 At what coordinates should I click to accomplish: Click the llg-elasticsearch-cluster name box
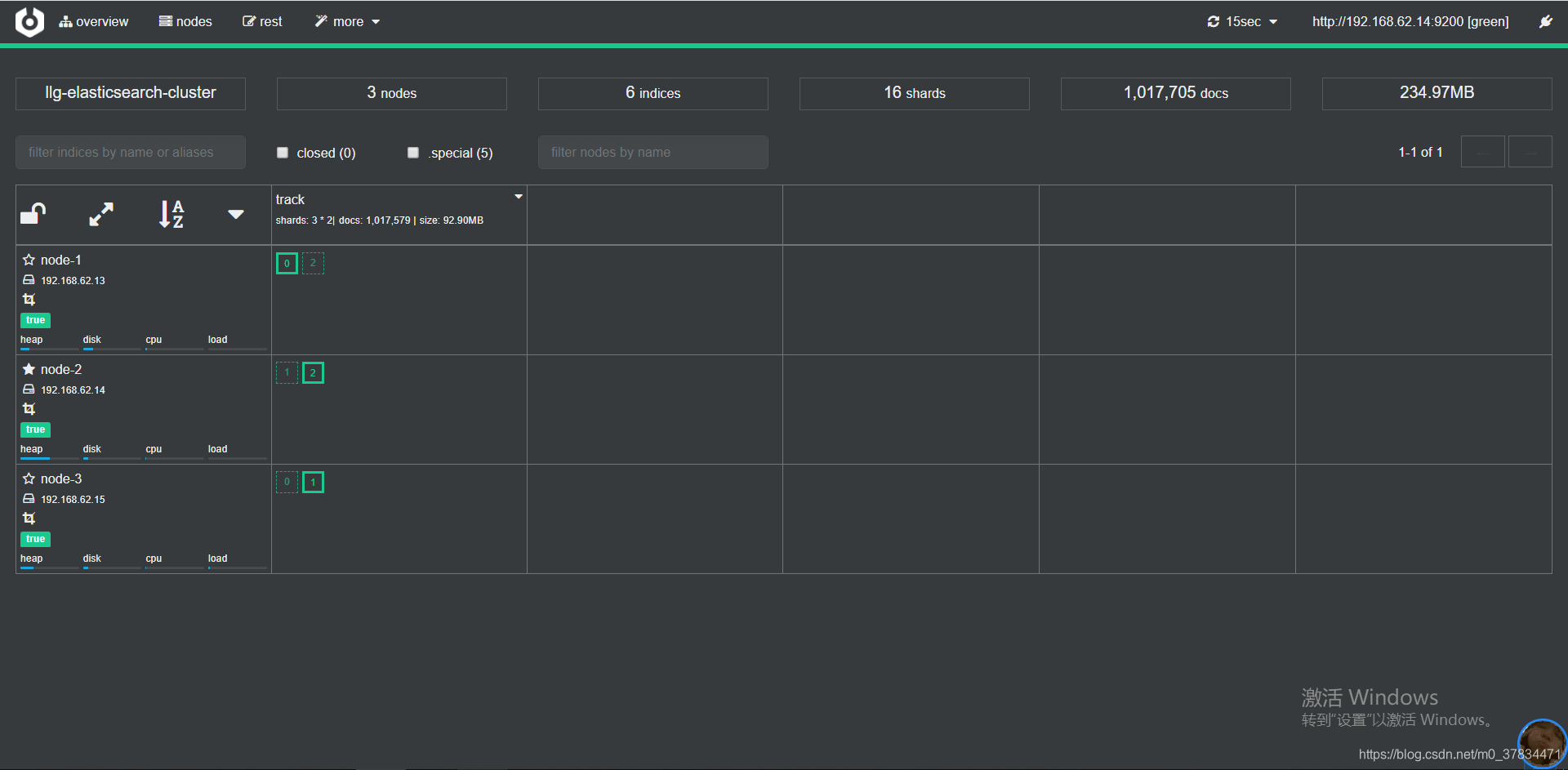point(131,93)
